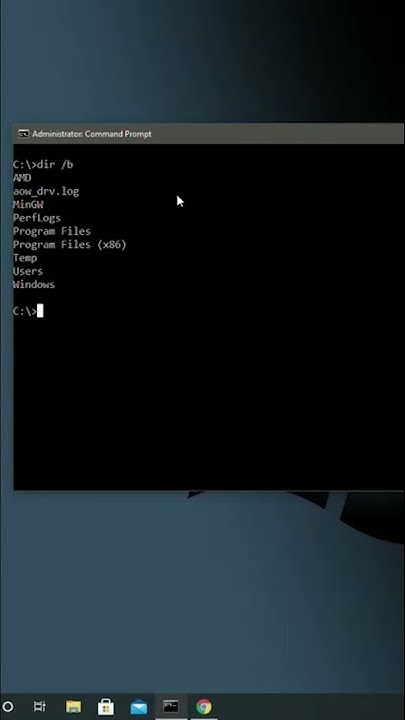This screenshot has width=405, height=720.
Task: Open the Mail app on the taskbar
Action: (139, 707)
